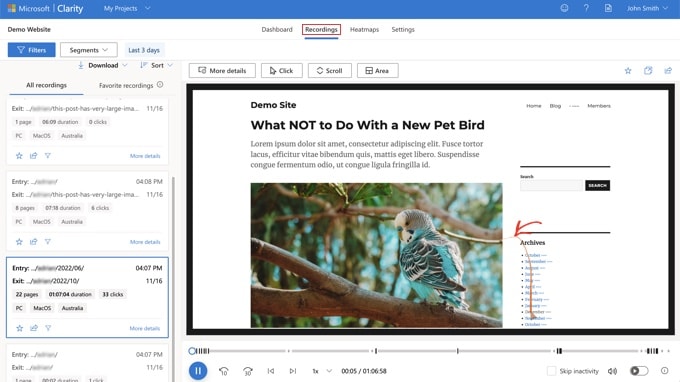Open the Filters button
Image resolution: width=680 pixels, height=382 pixels.
(x=32, y=50)
